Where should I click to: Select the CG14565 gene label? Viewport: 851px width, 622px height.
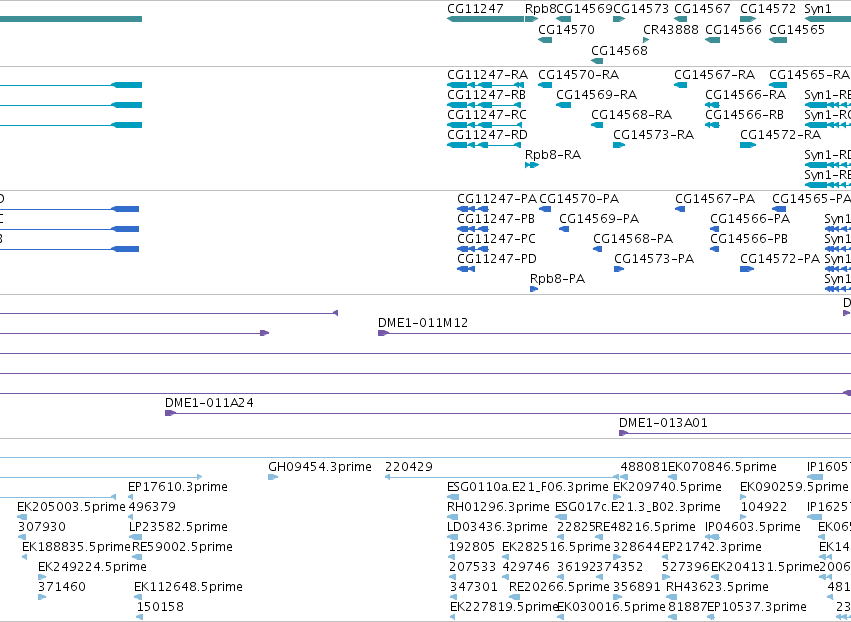[797, 29]
